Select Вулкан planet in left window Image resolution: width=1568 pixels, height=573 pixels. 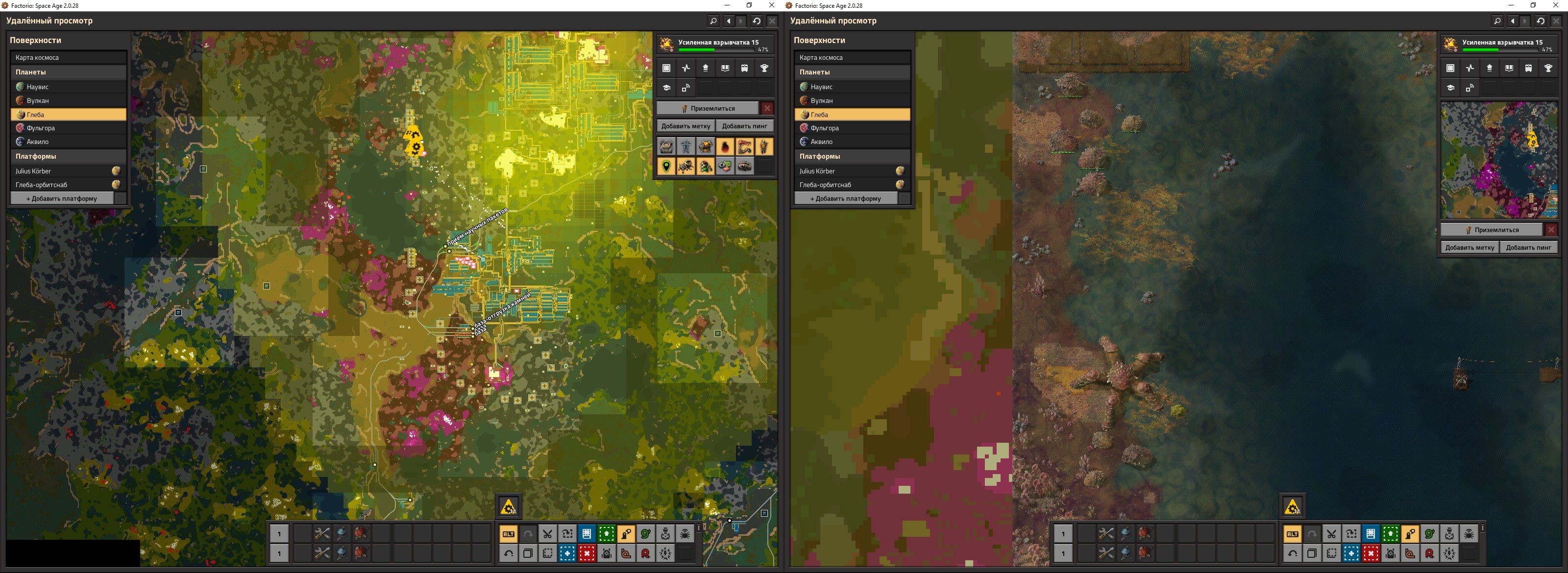point(68,100)
